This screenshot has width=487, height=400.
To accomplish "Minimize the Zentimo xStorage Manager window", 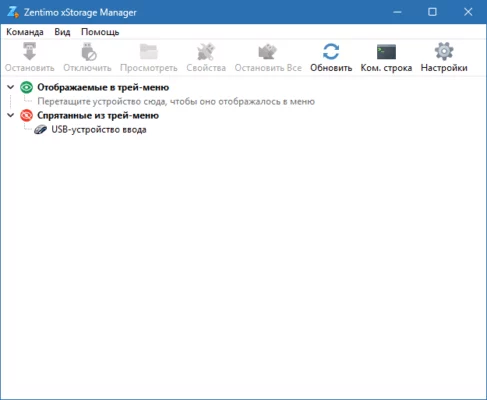I will click(x=397, y=12).
